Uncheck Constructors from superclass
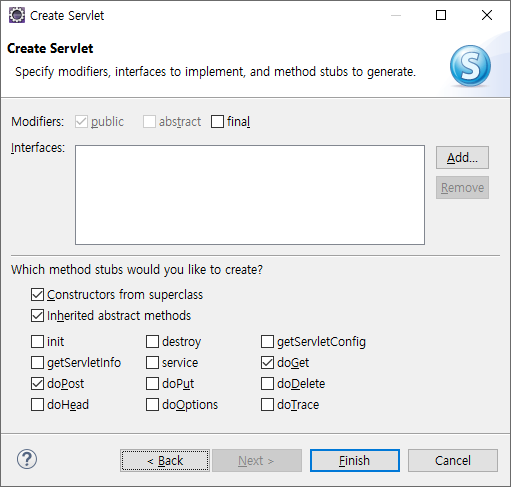This screenshot has width=511, height=487. [x=37, y=295]
